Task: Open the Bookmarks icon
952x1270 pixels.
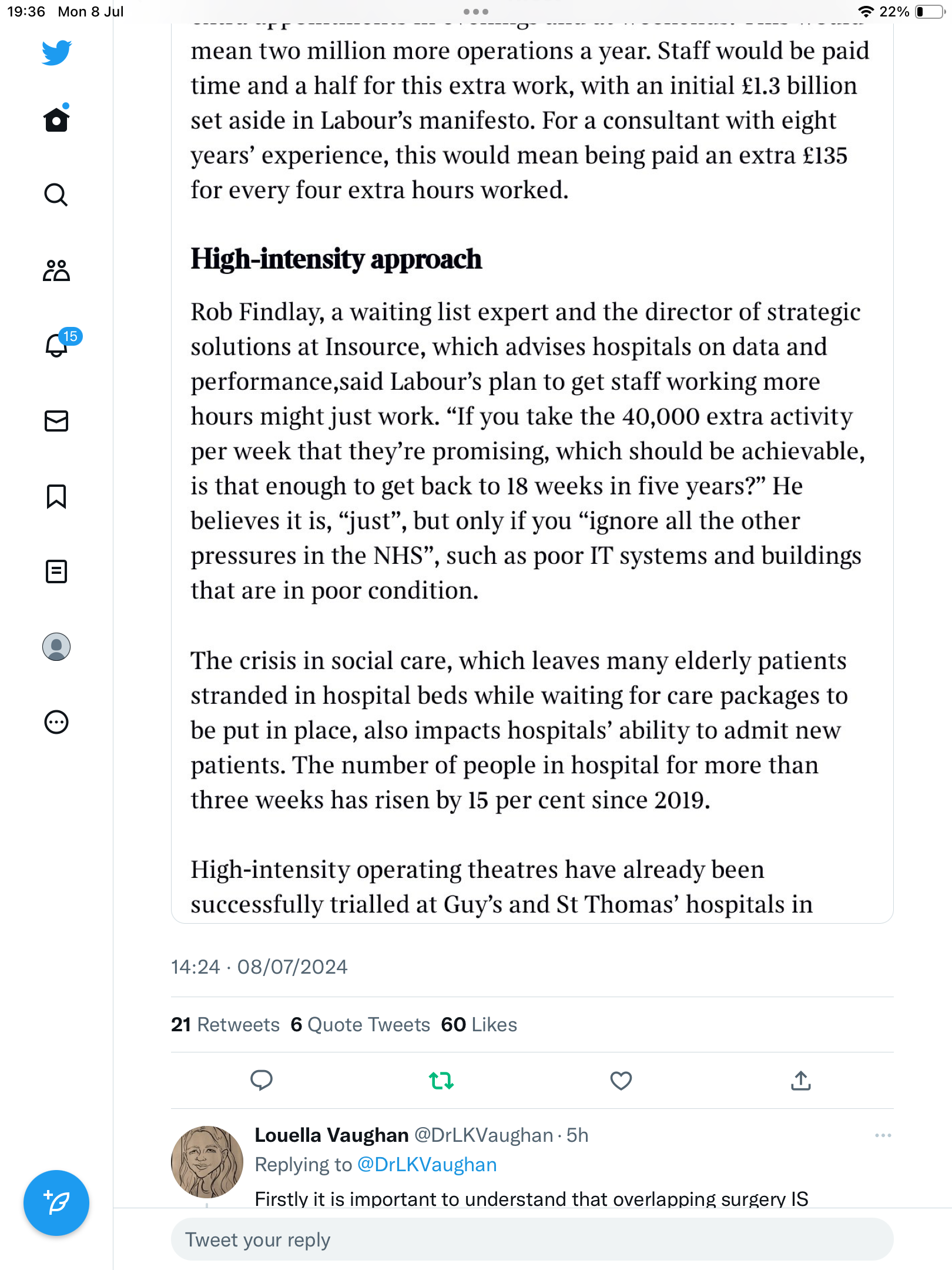Action: pyautogui.click(x=56, y=496)
